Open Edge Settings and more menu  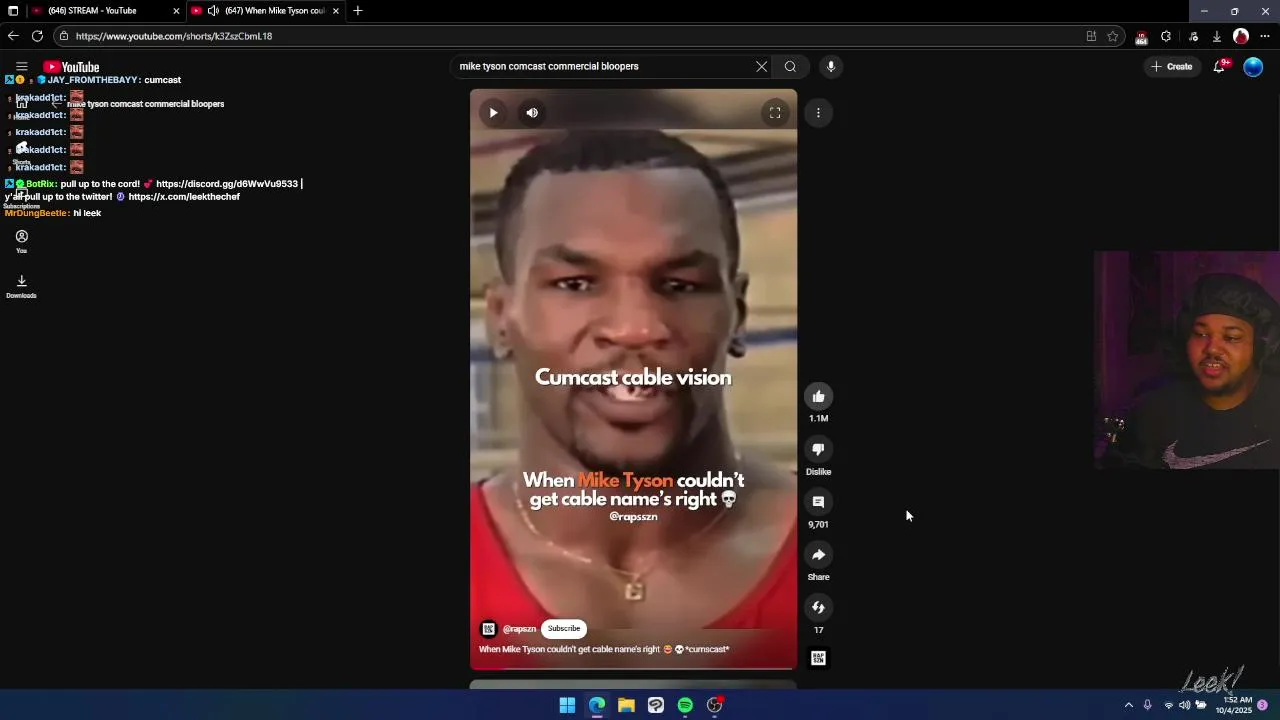tap(1265, 36)
